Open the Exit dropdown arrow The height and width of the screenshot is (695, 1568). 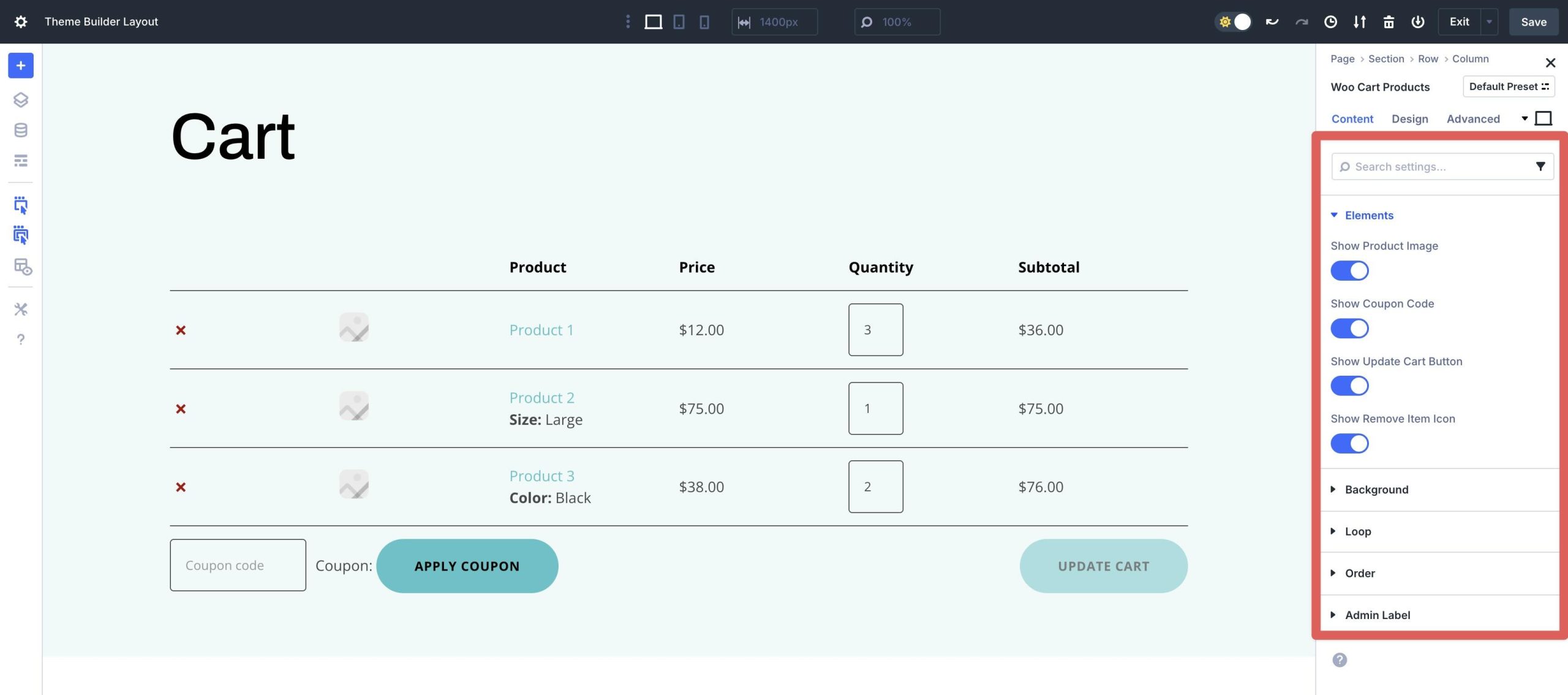(x=1490, y=21)
